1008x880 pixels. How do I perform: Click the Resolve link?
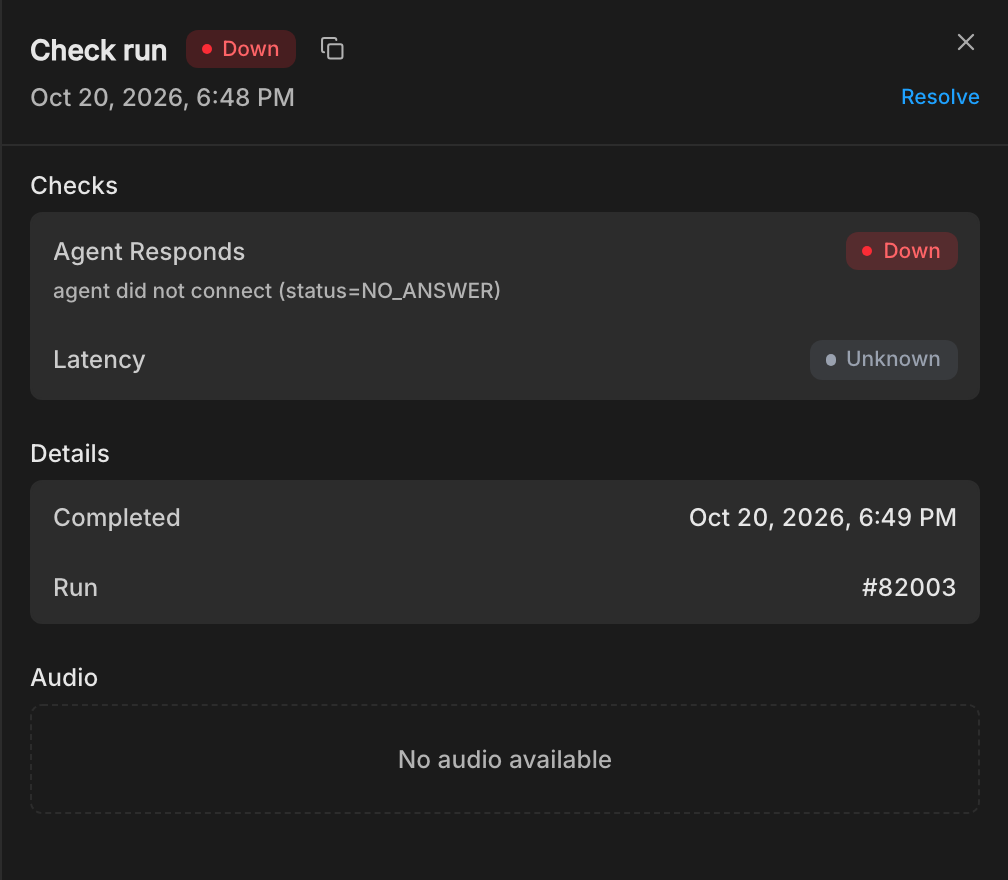[x=940, y=97]
